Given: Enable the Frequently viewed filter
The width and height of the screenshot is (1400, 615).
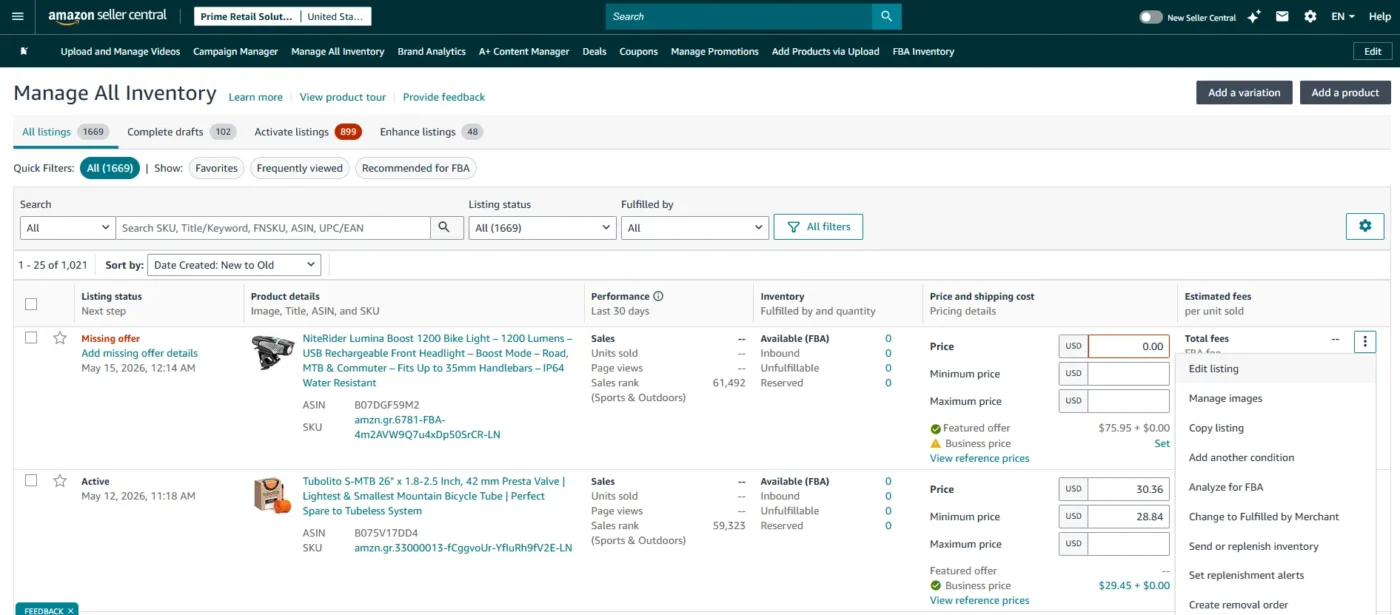Looking at the screenshot, I should pos(300,168).
